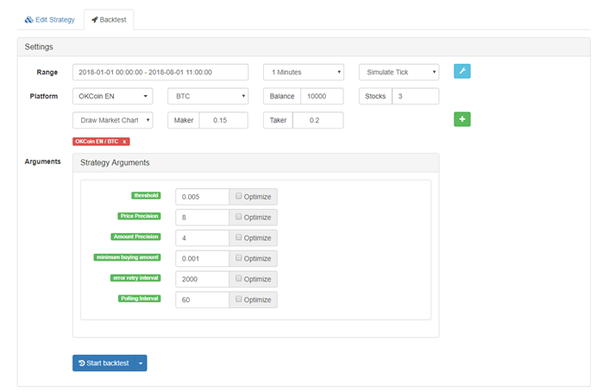Open the BTC currency dropdown
Viewport: 602px width, 392px height.
[x=208, y=96]
